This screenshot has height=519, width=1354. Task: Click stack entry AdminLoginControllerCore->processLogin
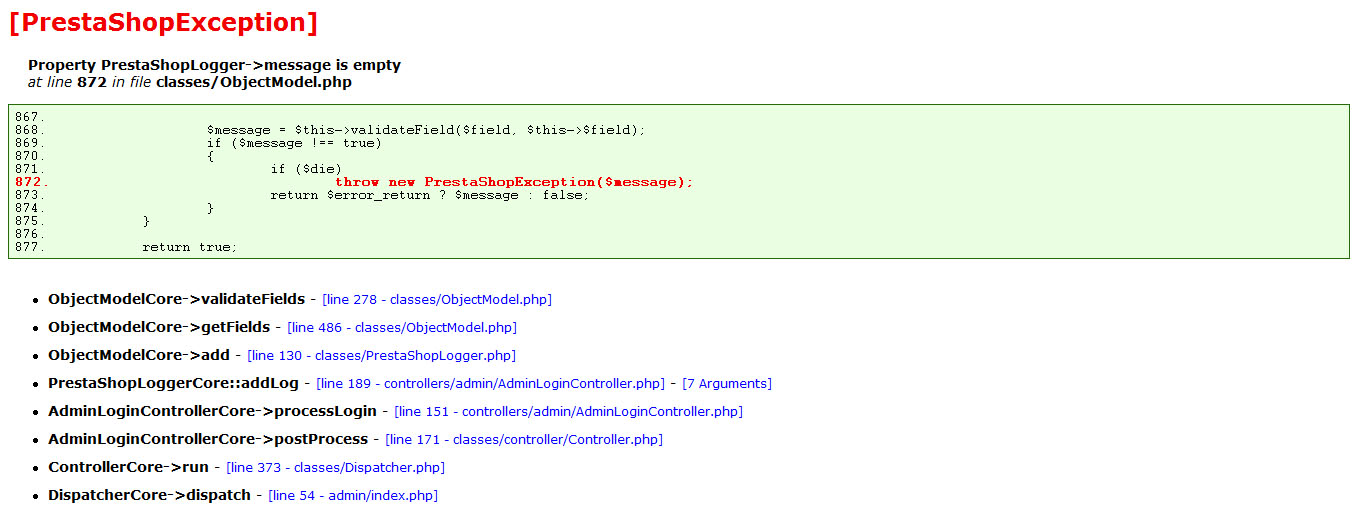tap(212, 411)
